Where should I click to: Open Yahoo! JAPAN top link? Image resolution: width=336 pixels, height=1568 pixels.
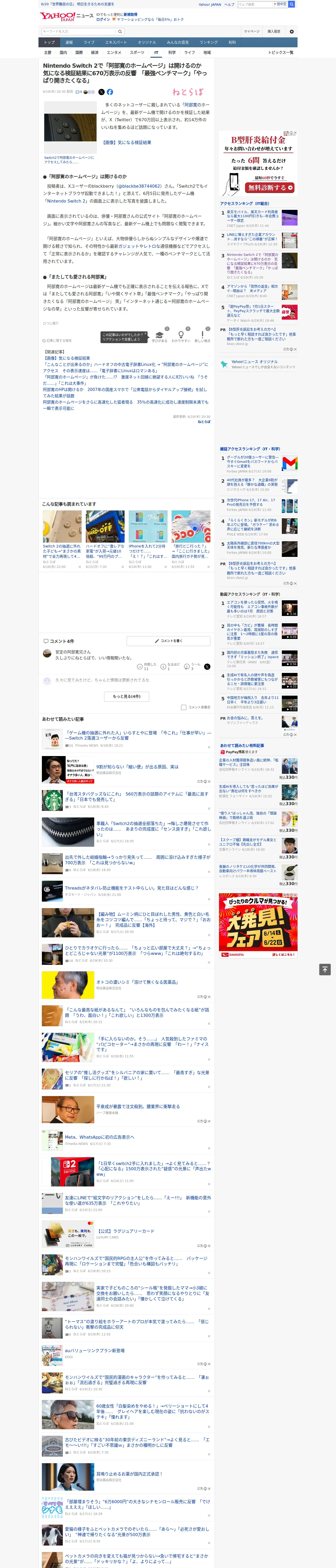pos(210,4)
